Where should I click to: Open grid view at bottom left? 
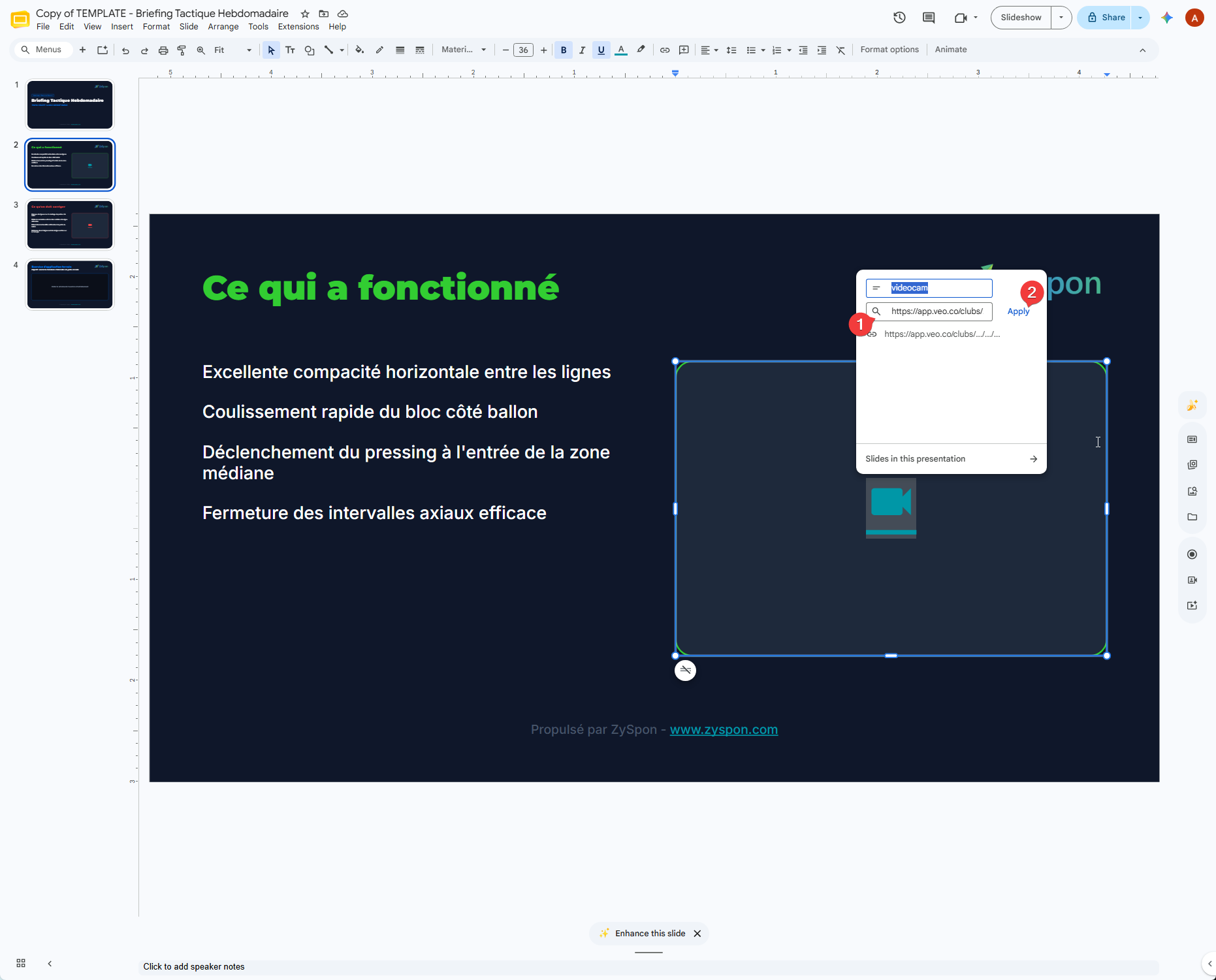(21, 963)
